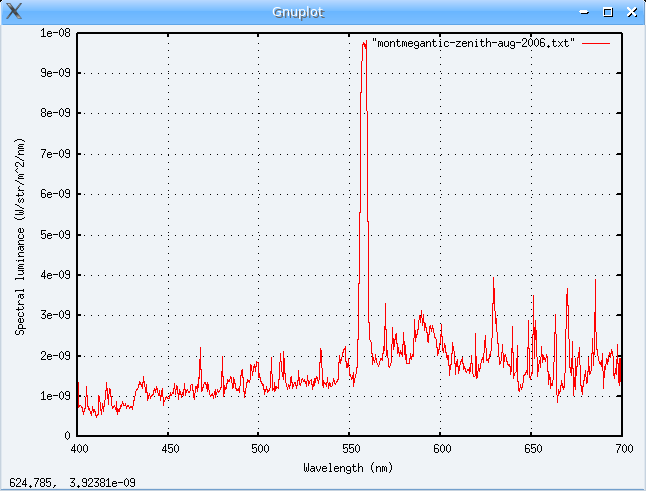Click the 0 tick label on y-axis

tap(67, 436)
